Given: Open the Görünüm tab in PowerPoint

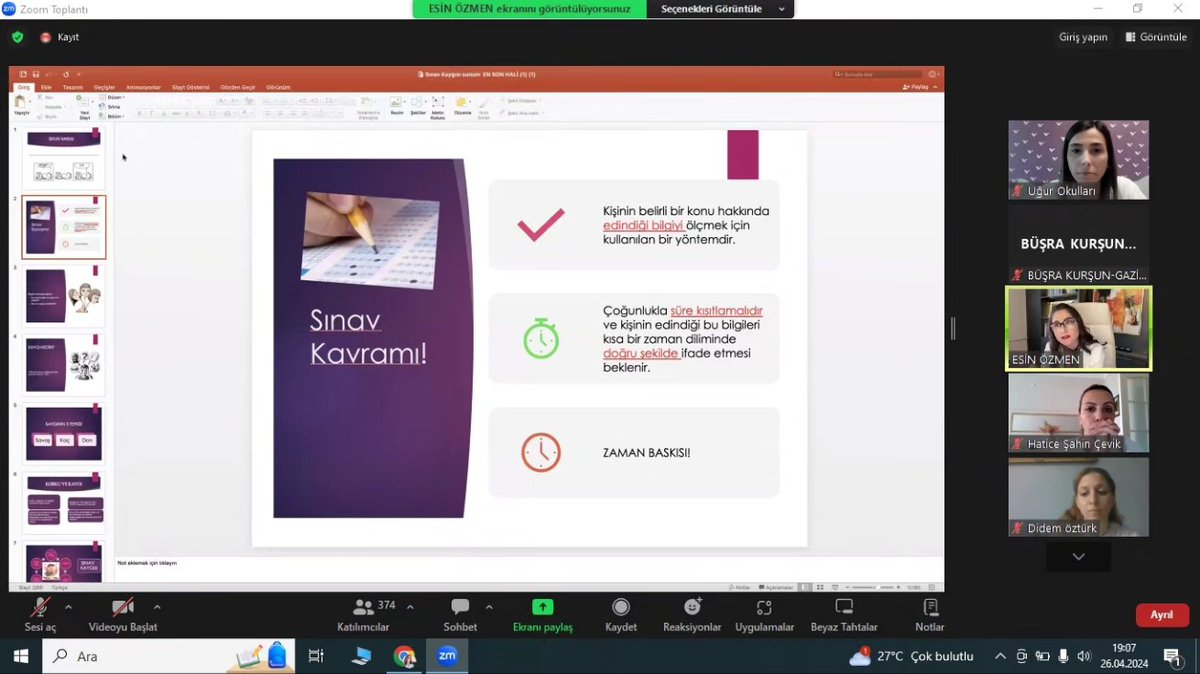Looking at the screenshot, I should pyautogui.click(x=278, y=87).
